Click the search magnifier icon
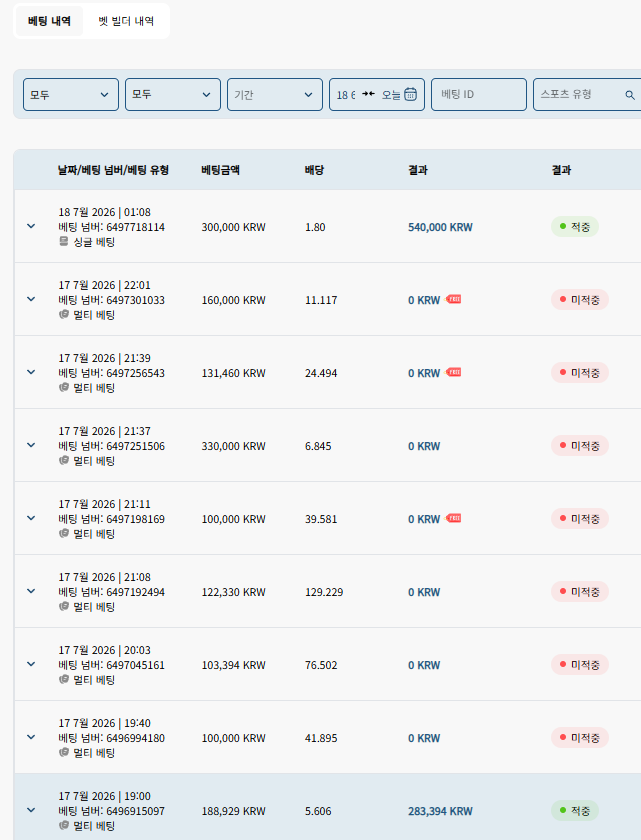641x840 pixels. [x=630, y=95]
